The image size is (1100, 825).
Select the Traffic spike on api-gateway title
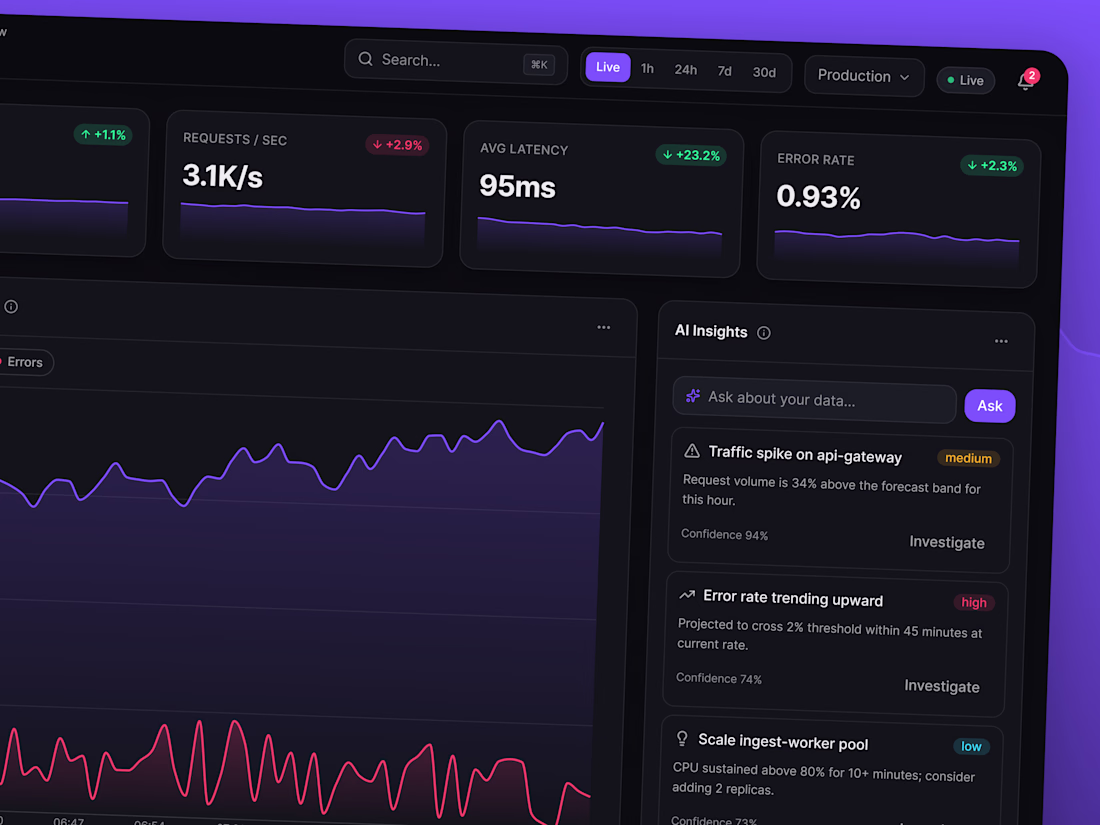pyautogui.click(x=805, y=455)
